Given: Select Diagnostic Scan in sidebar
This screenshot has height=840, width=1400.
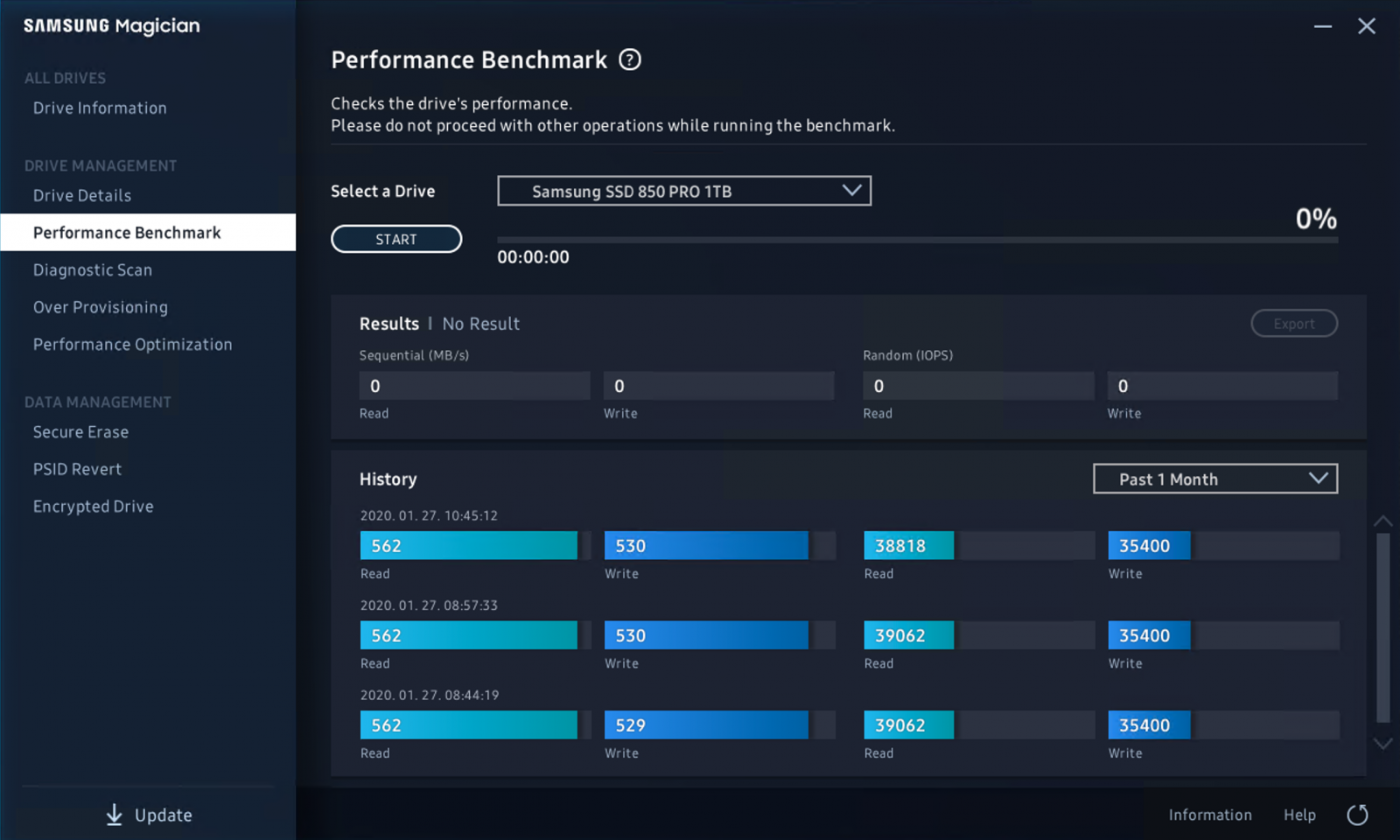Looking at the screenshot, I should tap(93, 270).
